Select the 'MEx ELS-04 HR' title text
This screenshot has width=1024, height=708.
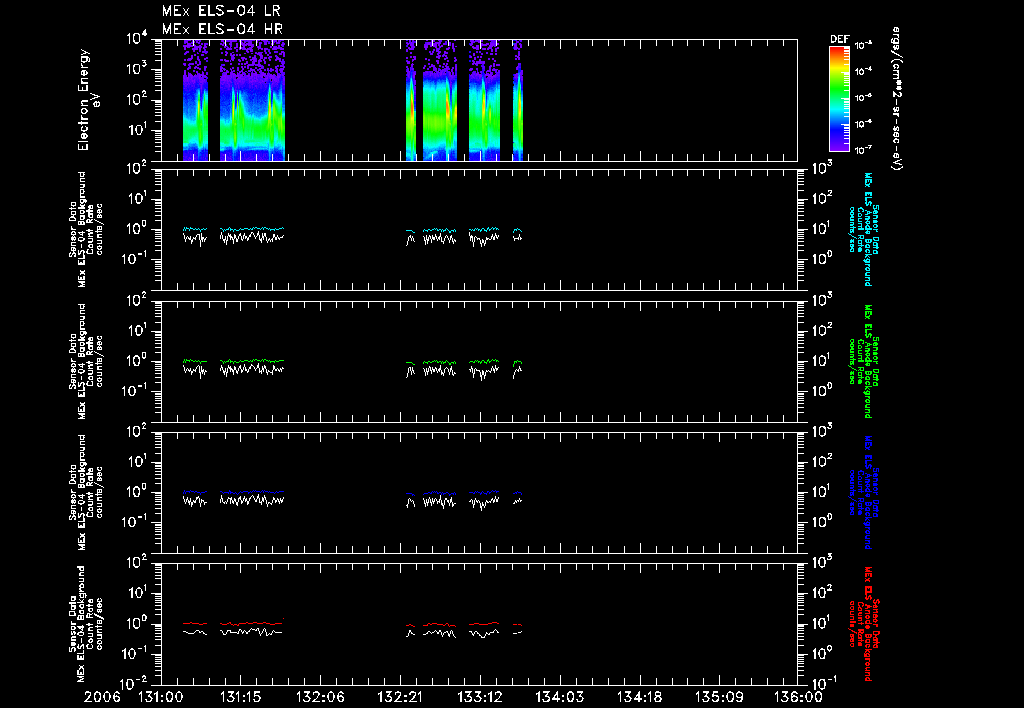tap(222, 29)
